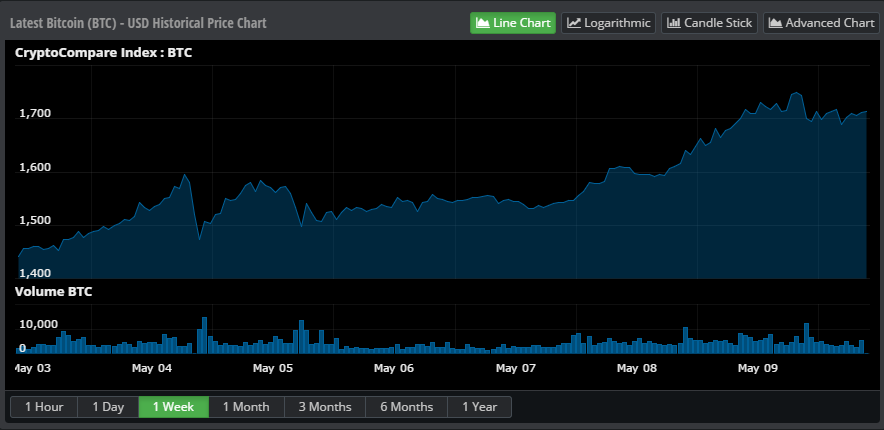Show the 3 Months price history
884x430 pixels.
(325, 407)
